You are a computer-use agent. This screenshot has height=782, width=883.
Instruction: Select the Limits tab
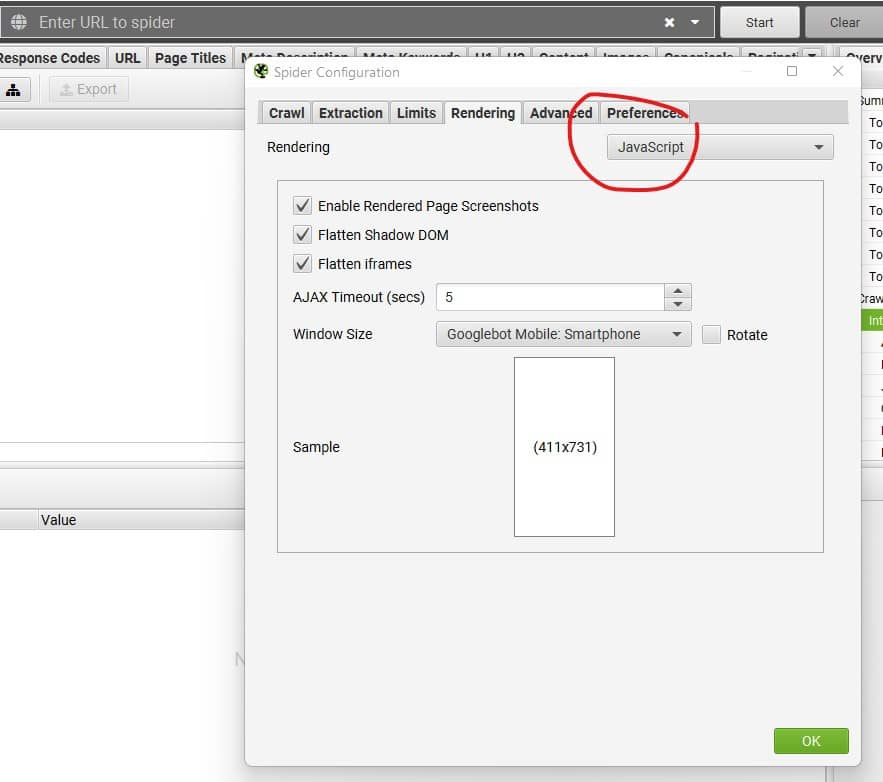pyautogui.click(x=416, y=113)
